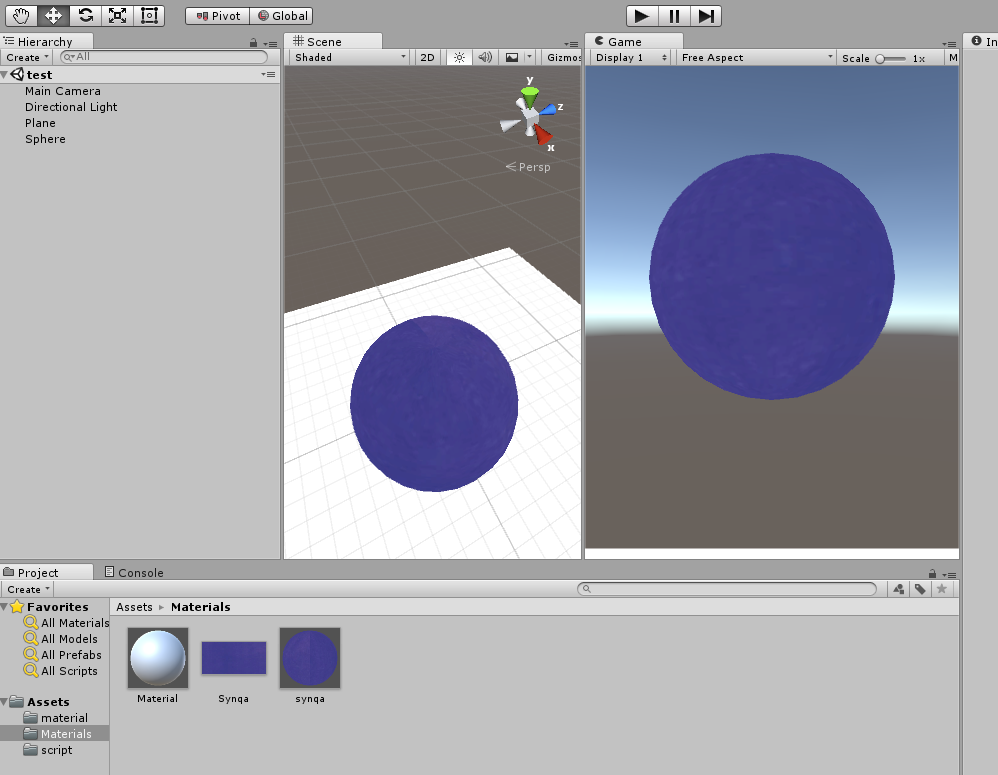Click the Step frame button
This screenshot has height=775, width=998.
[x=705, y=16]
